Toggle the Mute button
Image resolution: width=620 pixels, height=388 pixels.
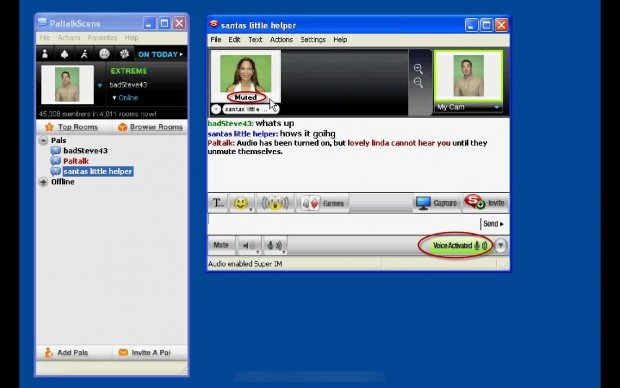click(221, 245)
